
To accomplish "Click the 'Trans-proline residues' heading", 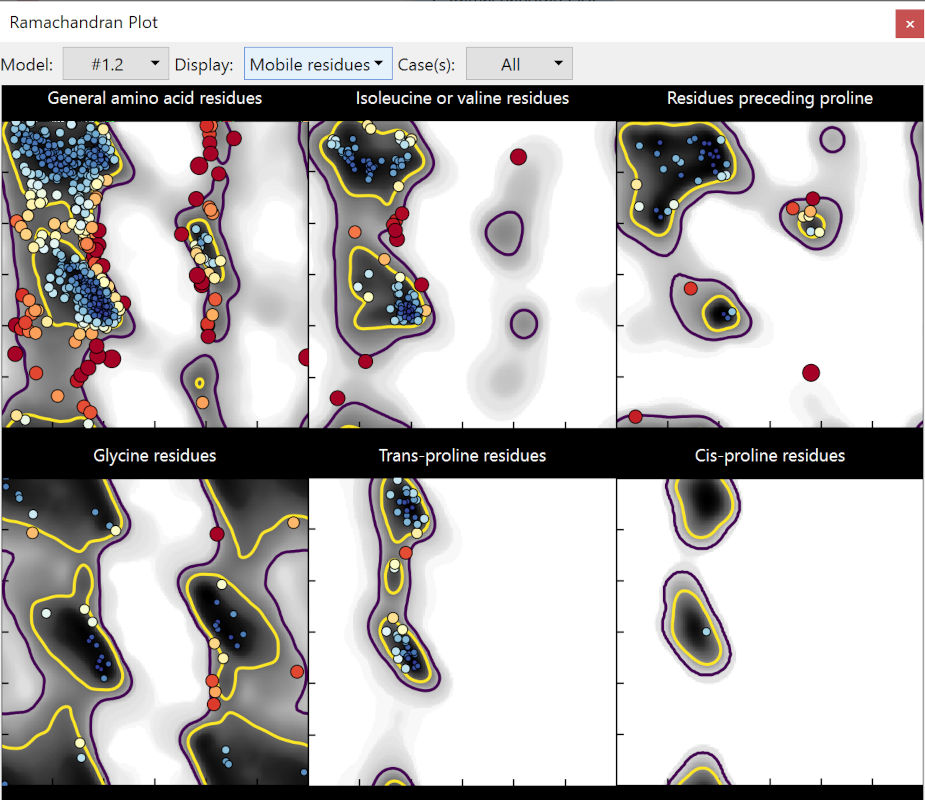I will pos(462,455).
